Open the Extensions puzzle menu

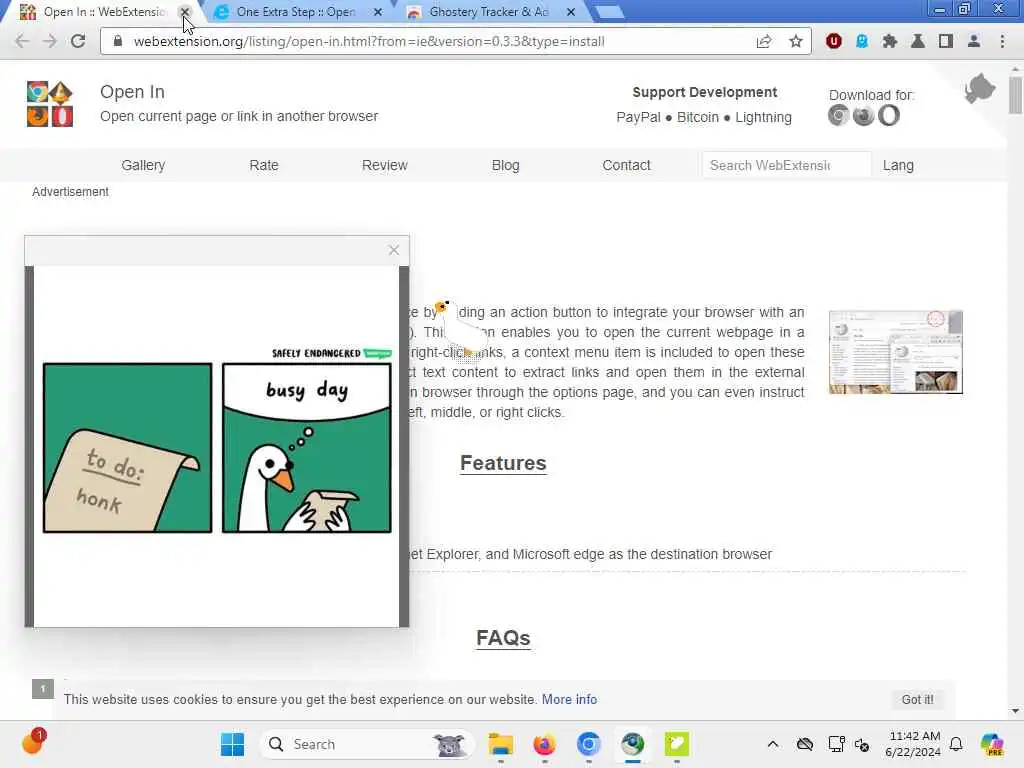(x=889, y=41)
